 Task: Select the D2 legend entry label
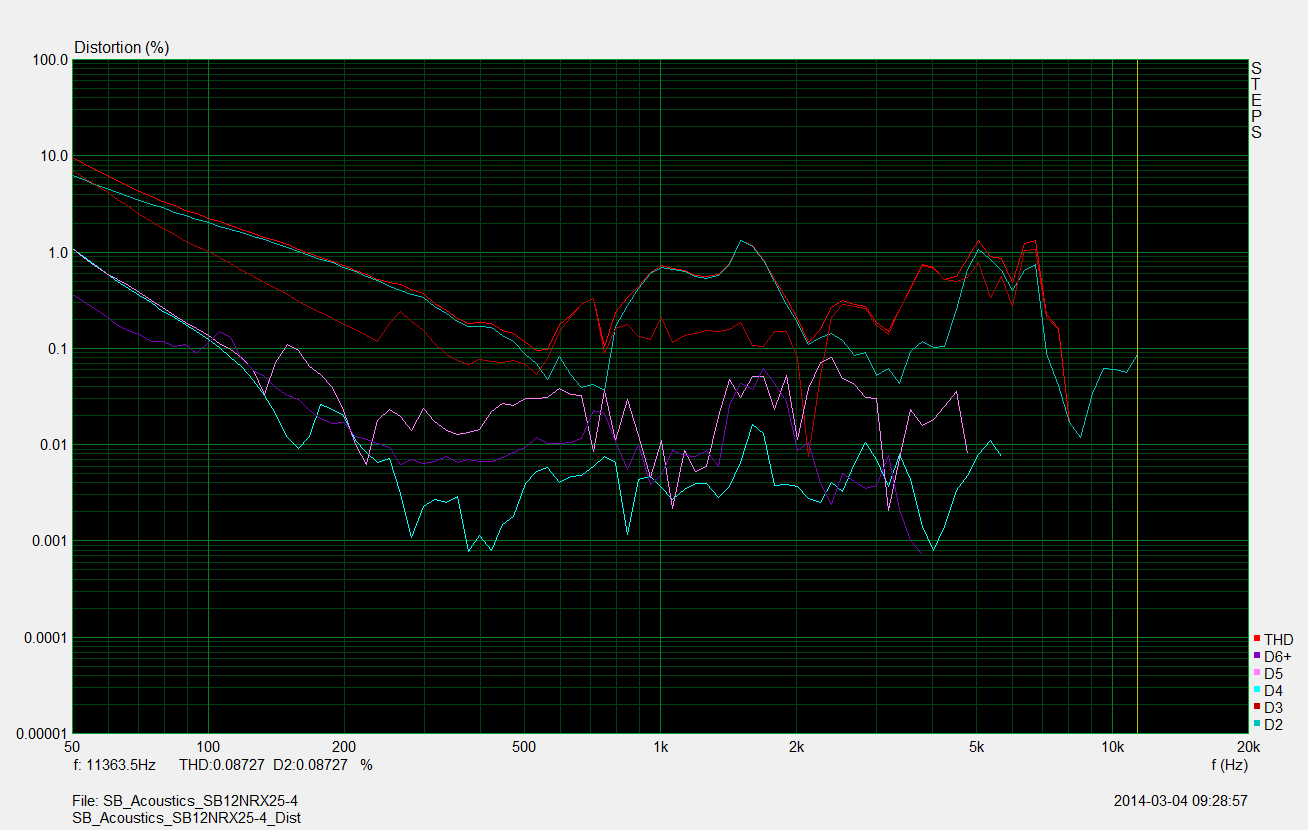click(x=1273, y=724)
